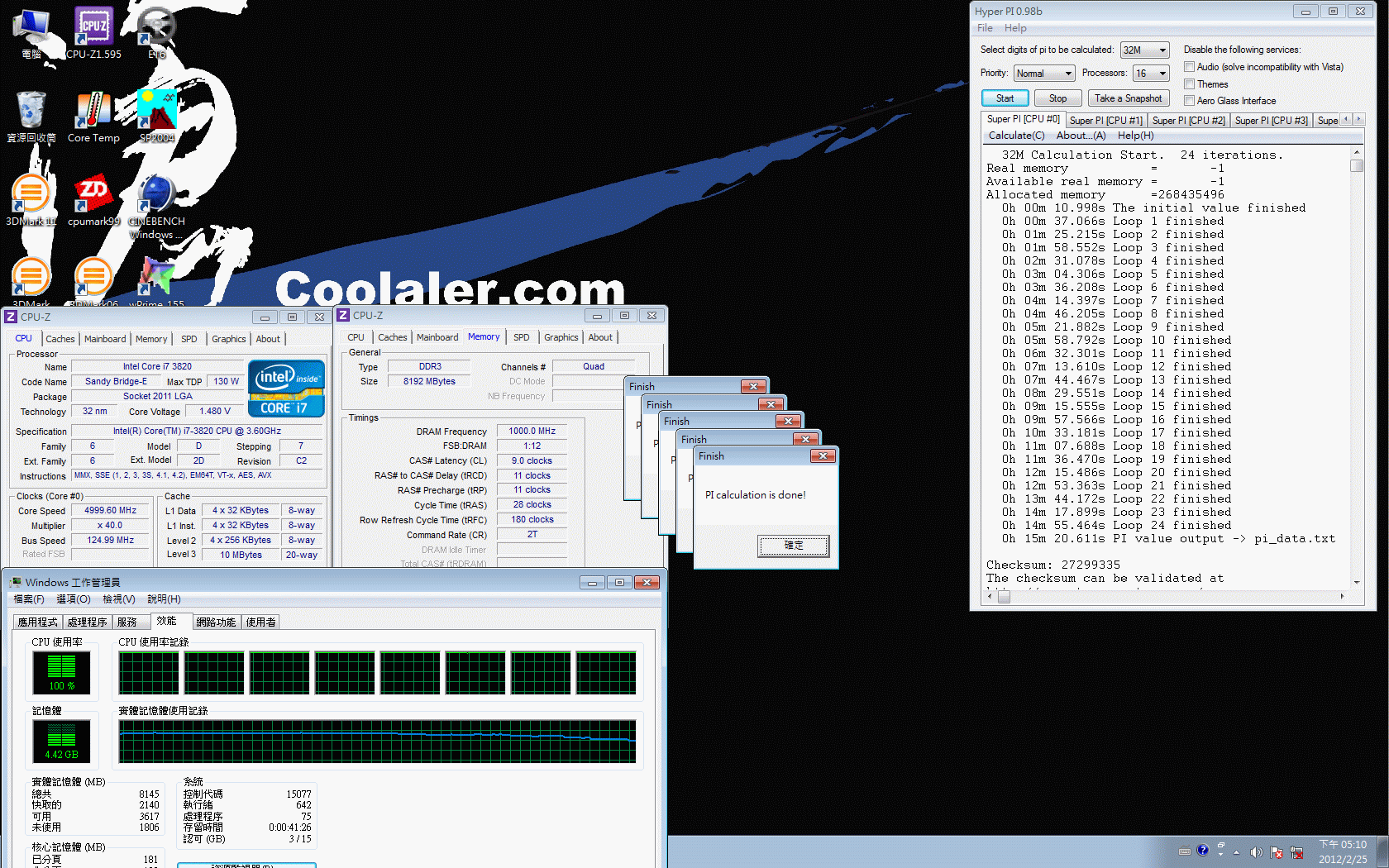Open the 資源回收筒 recycle bin icon
The width and height of the screenshot is (1389, 868).
[31, 116]
